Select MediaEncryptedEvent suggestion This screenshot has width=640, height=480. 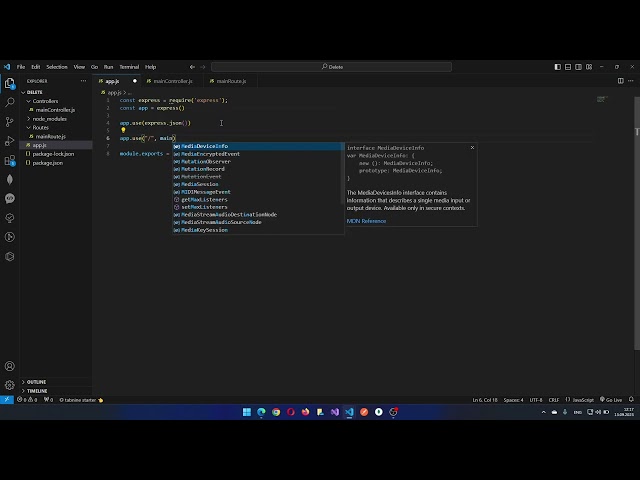click(x=258, y=154)
